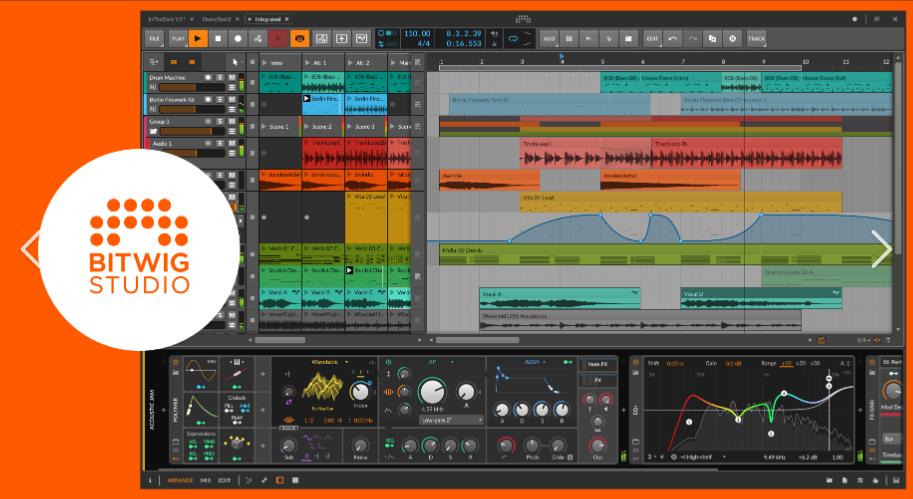This screenshot has height=499, width=913.
Task: Solo the Audio 1 track
Action: point(220,143)
